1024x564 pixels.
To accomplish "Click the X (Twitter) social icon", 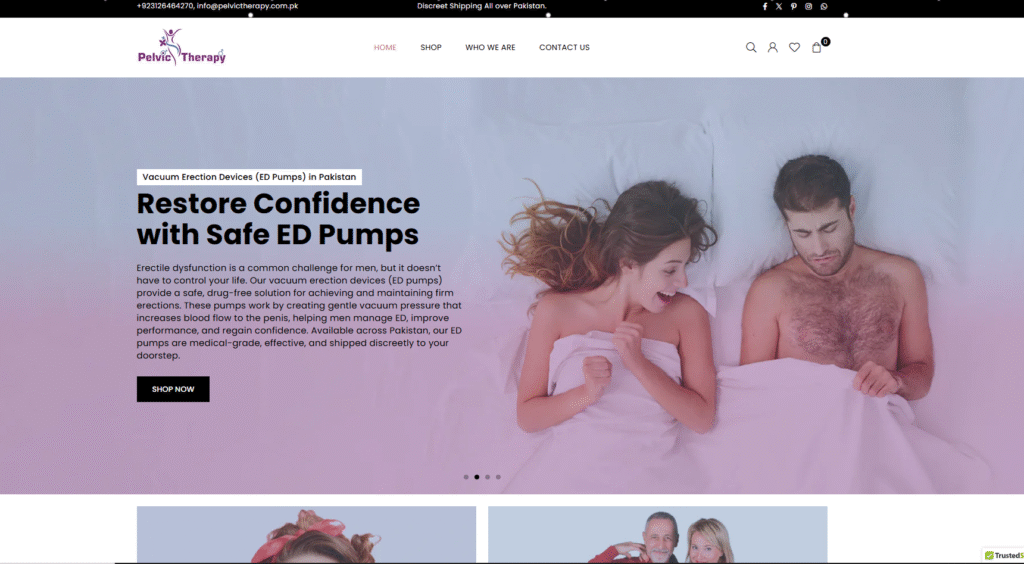I will pos(779,6).
